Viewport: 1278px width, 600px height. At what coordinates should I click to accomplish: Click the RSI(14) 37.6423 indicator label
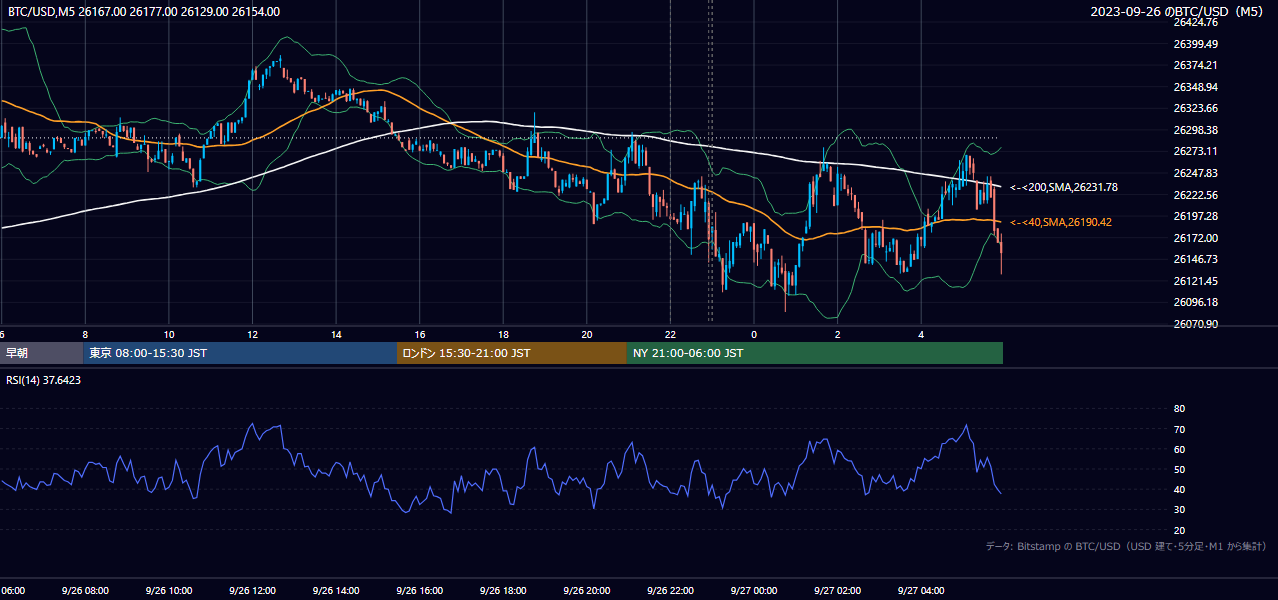44,380
